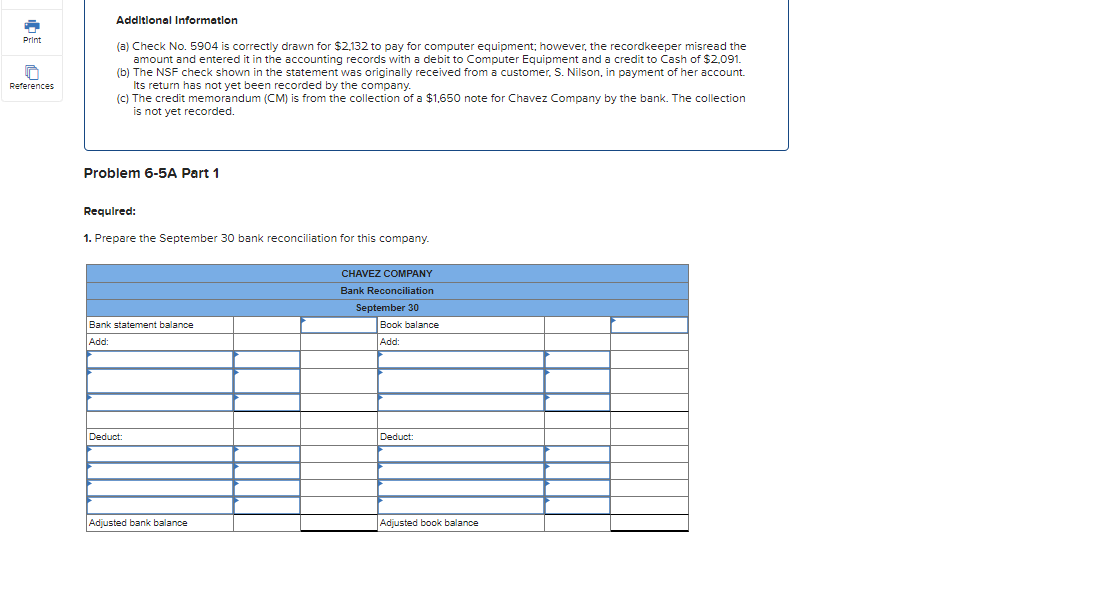
Task: Click the 'CHAVEZ COMPANY' table header
Action: (x=387, y=274)
